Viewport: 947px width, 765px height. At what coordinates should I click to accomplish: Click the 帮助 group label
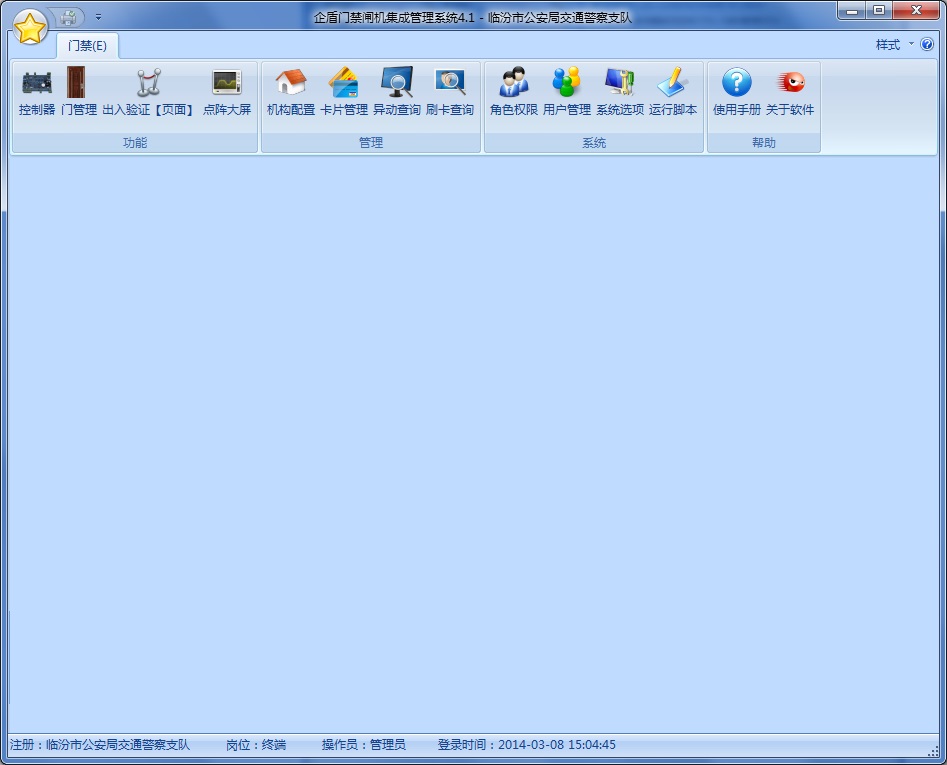(x=764, y=142)
